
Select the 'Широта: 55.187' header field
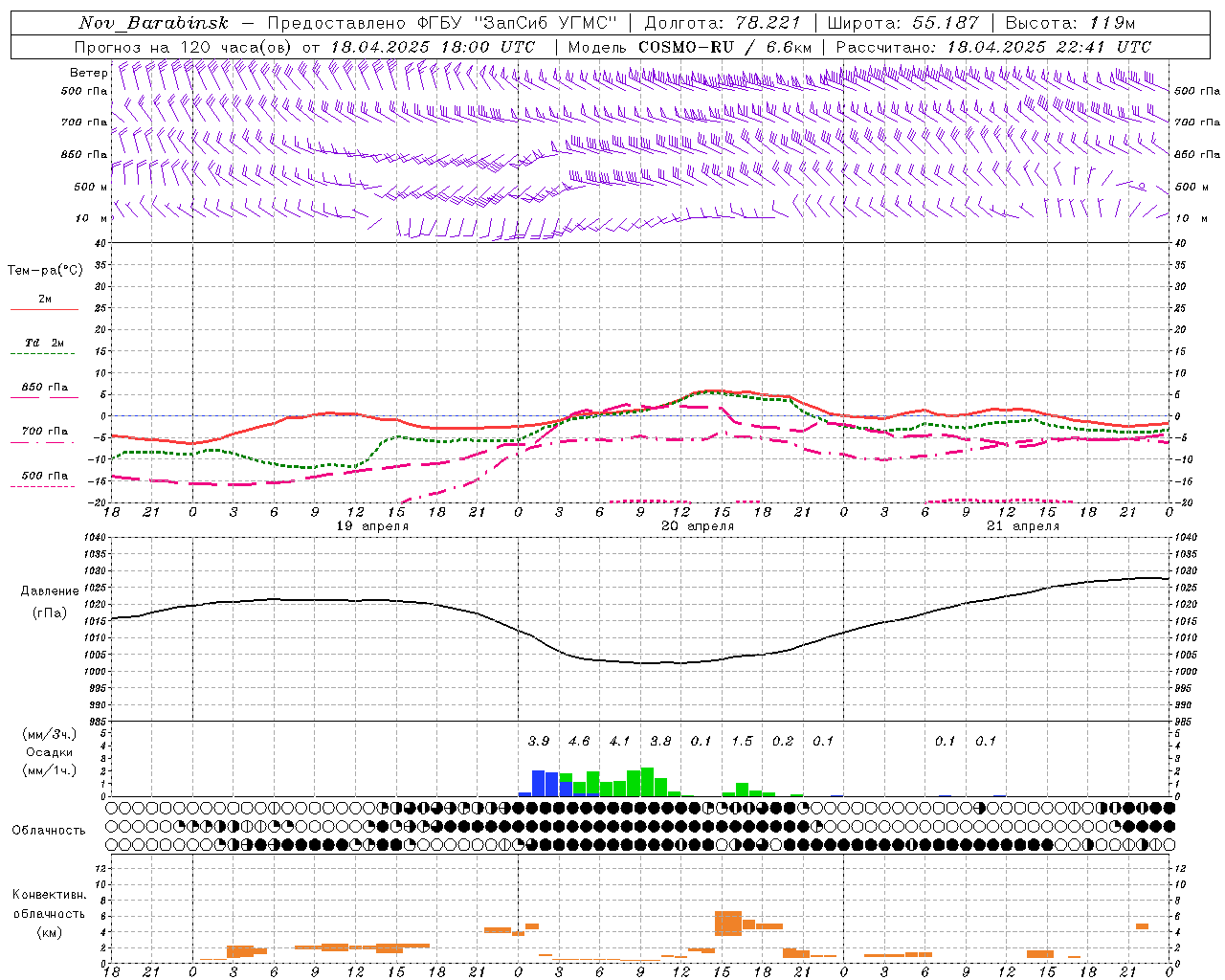coord(902,23)
